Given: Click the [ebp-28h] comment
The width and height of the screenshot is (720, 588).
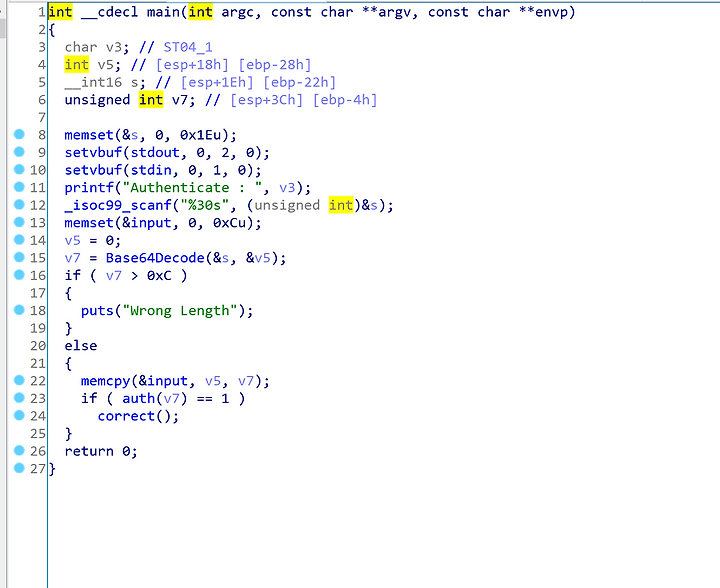Looking at the screenshot, I should click(x=275, y=65).
